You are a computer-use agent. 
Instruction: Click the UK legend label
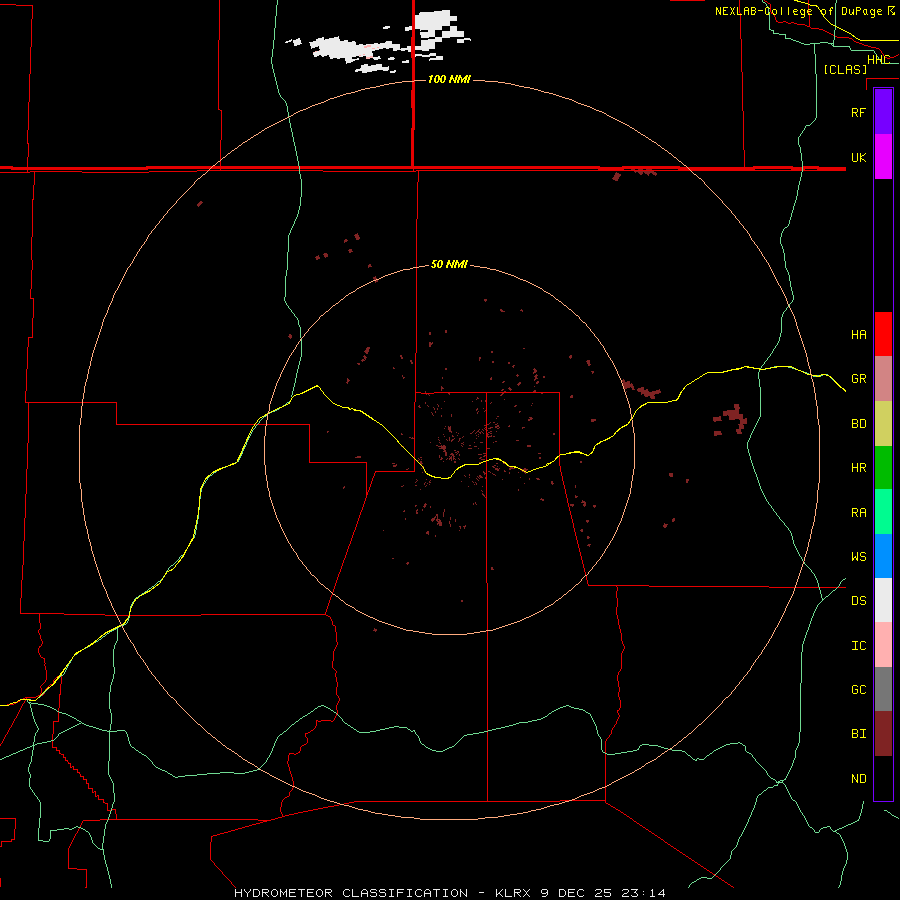coord(858,157)
